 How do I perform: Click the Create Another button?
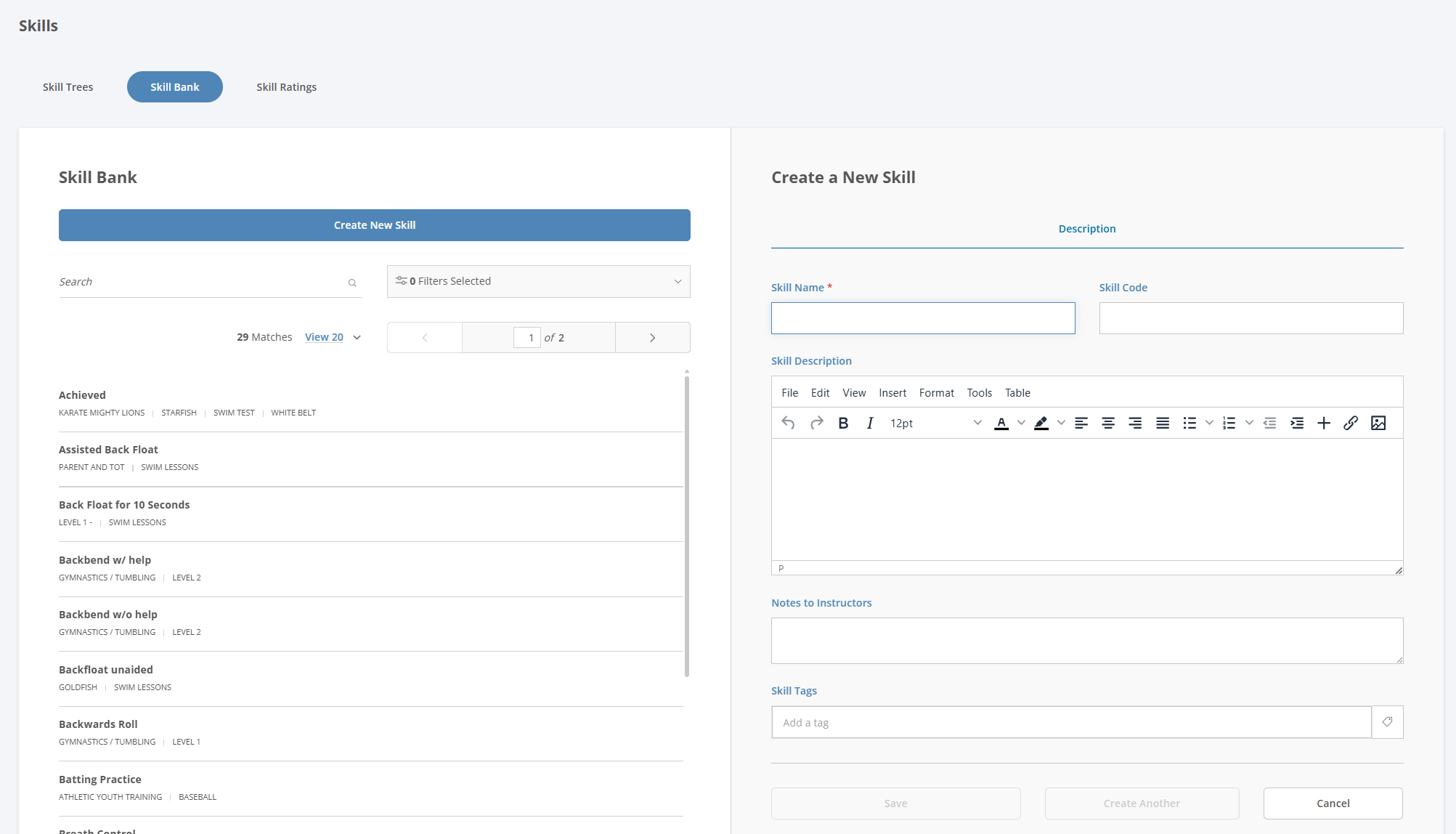click(1142, 803)
